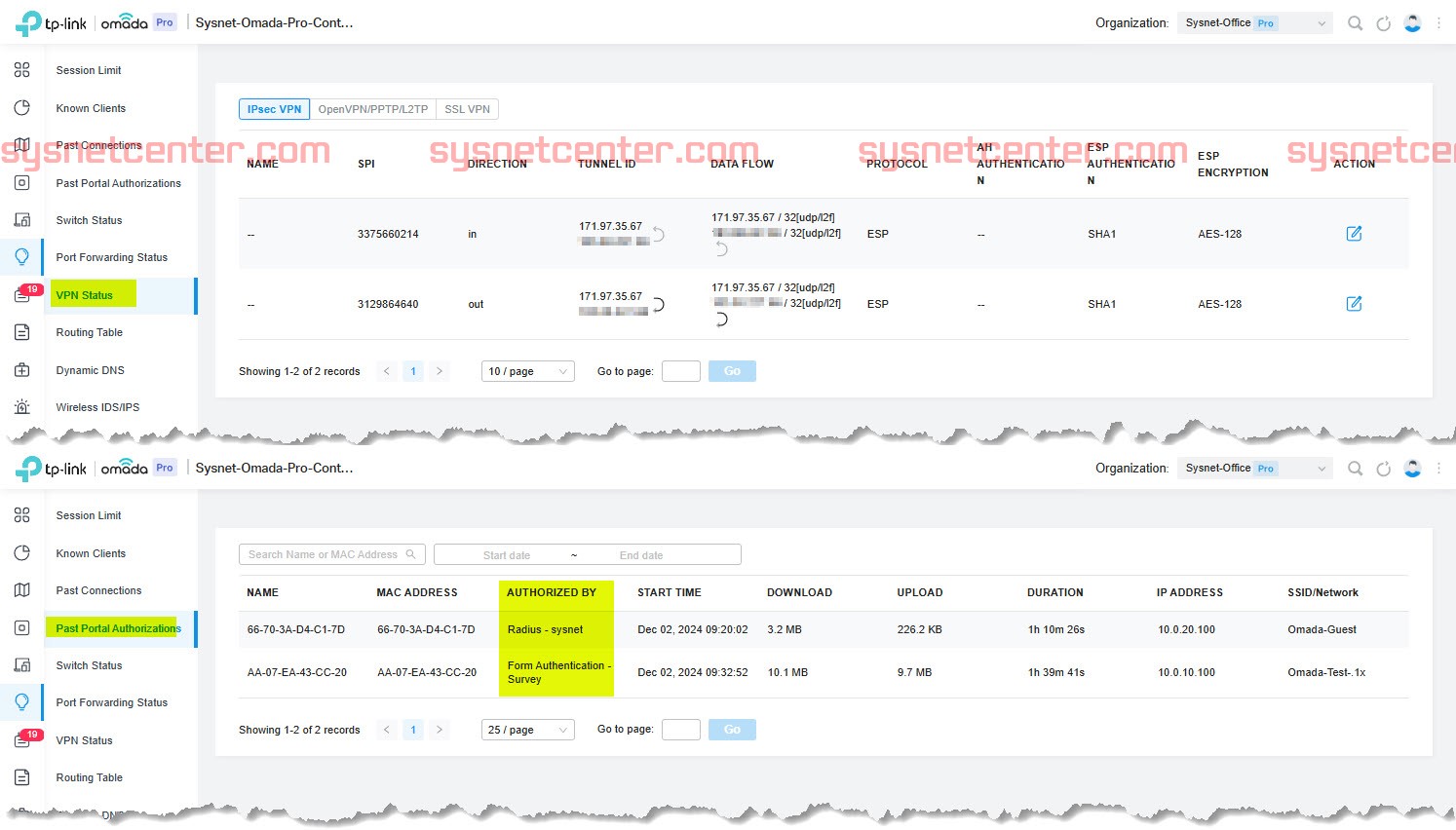1456x830 pixels.
Task: Go to next page beside 10 / page
Action: coord(440,371)
